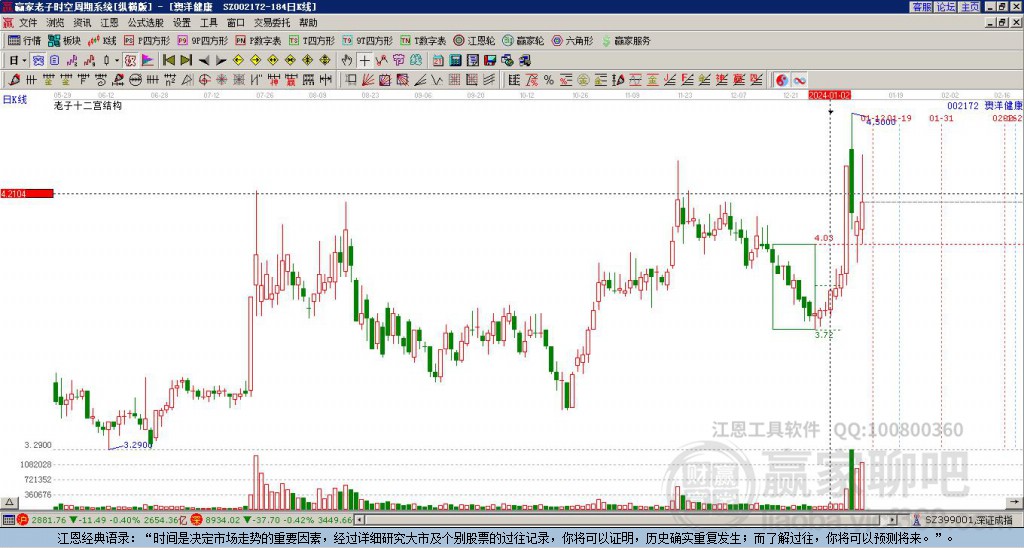Click the 主页 button
Viewport: 1024px width, 548px height.
point(969,7)
